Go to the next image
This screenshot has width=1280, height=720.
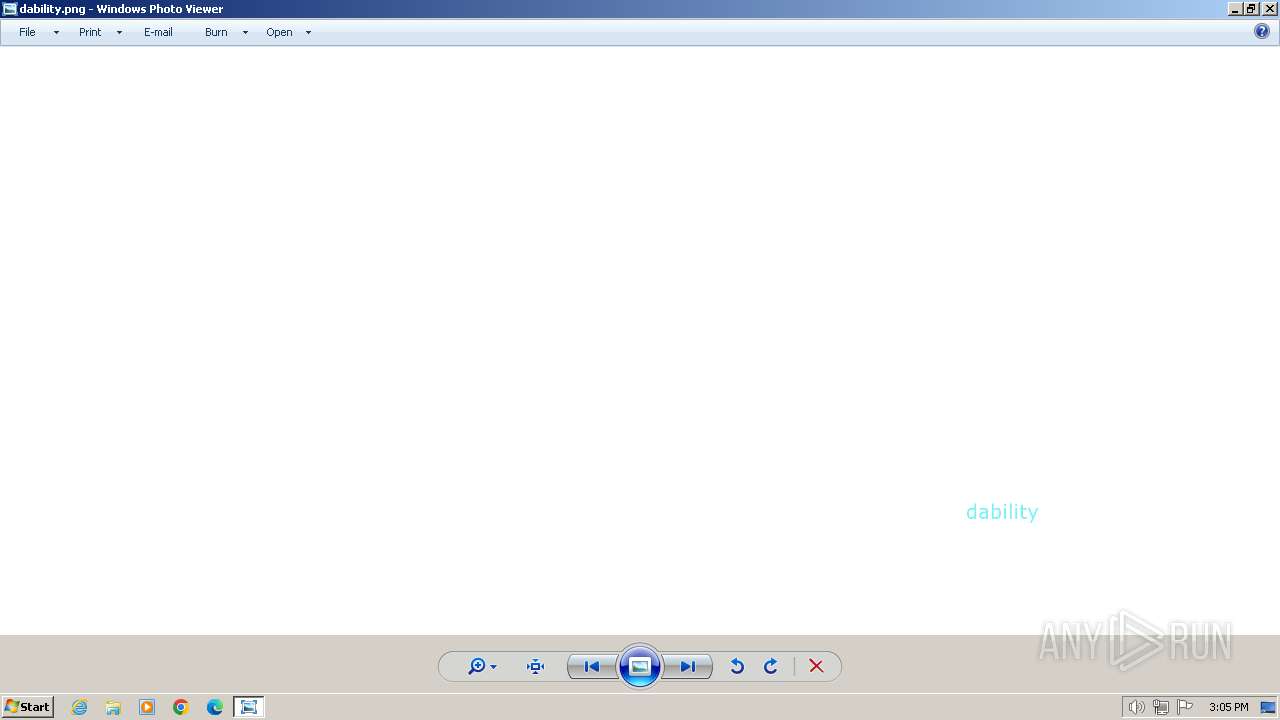(x=688, y=666)
